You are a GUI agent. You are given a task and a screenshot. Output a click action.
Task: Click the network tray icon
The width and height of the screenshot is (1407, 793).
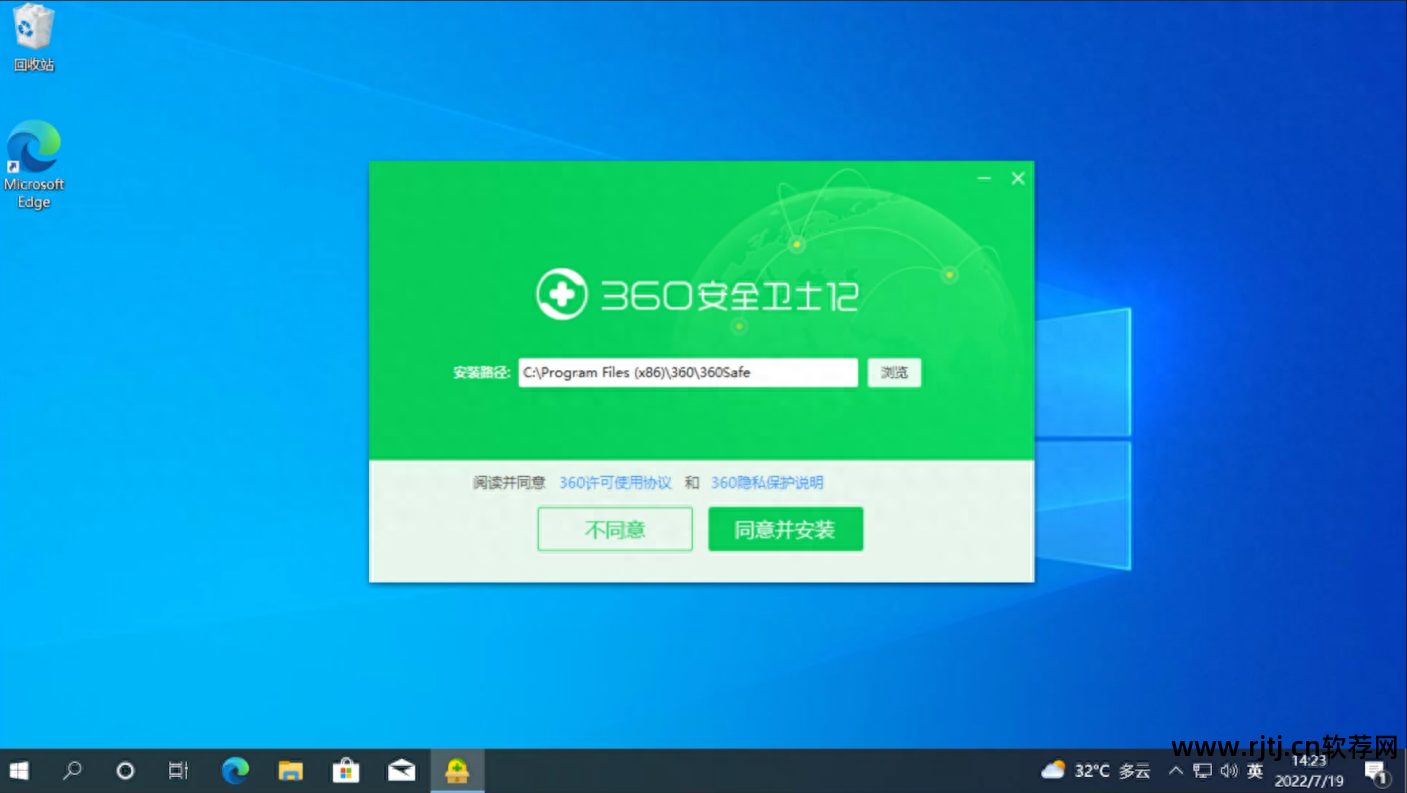pyautogui.click(x=1203, y=771)
